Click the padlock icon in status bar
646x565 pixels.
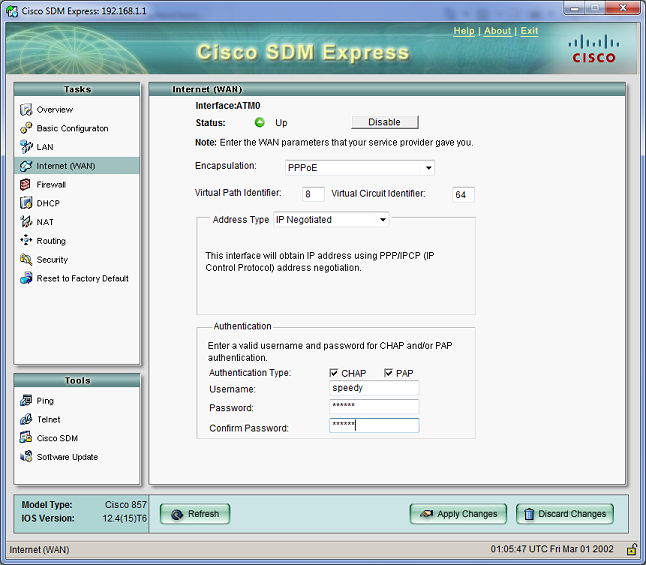(632, 549)
